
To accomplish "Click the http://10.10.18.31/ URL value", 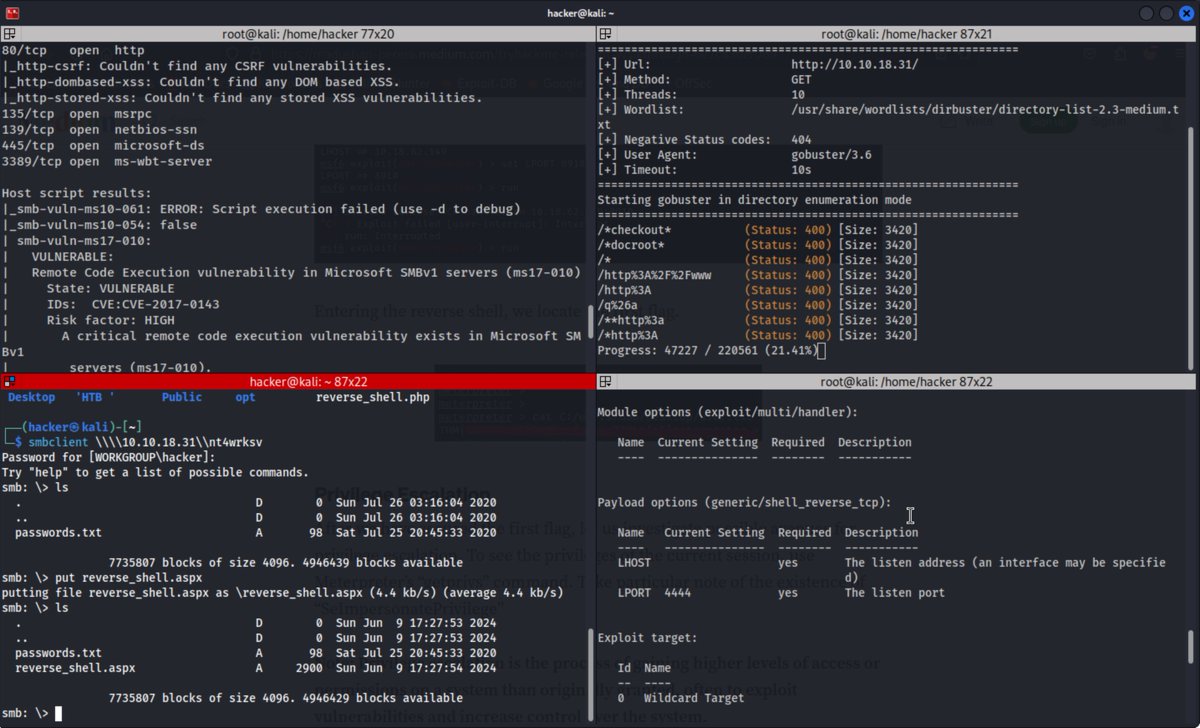I will pos(854,64).
